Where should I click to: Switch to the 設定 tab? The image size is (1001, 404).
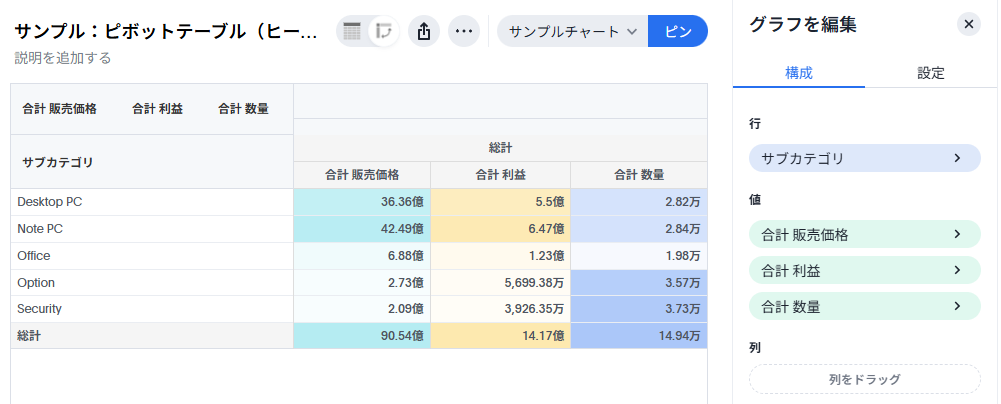[931, 72]
